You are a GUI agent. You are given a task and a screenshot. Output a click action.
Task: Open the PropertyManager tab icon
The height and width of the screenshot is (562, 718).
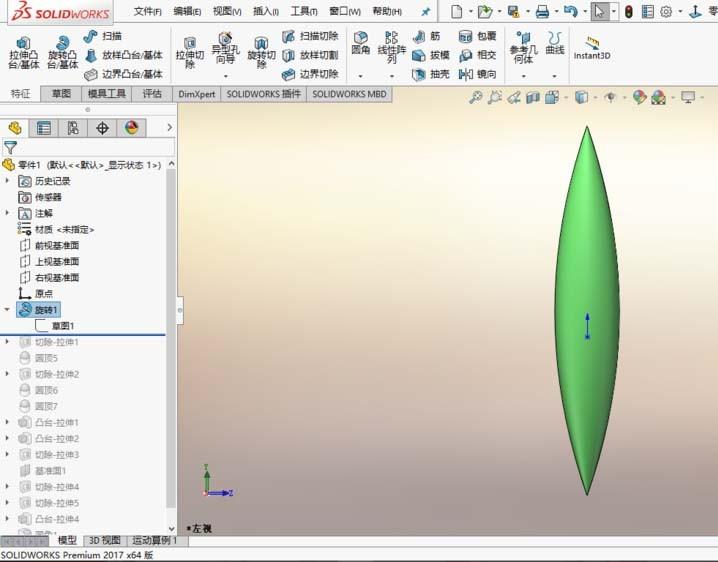tap(44, 128)
